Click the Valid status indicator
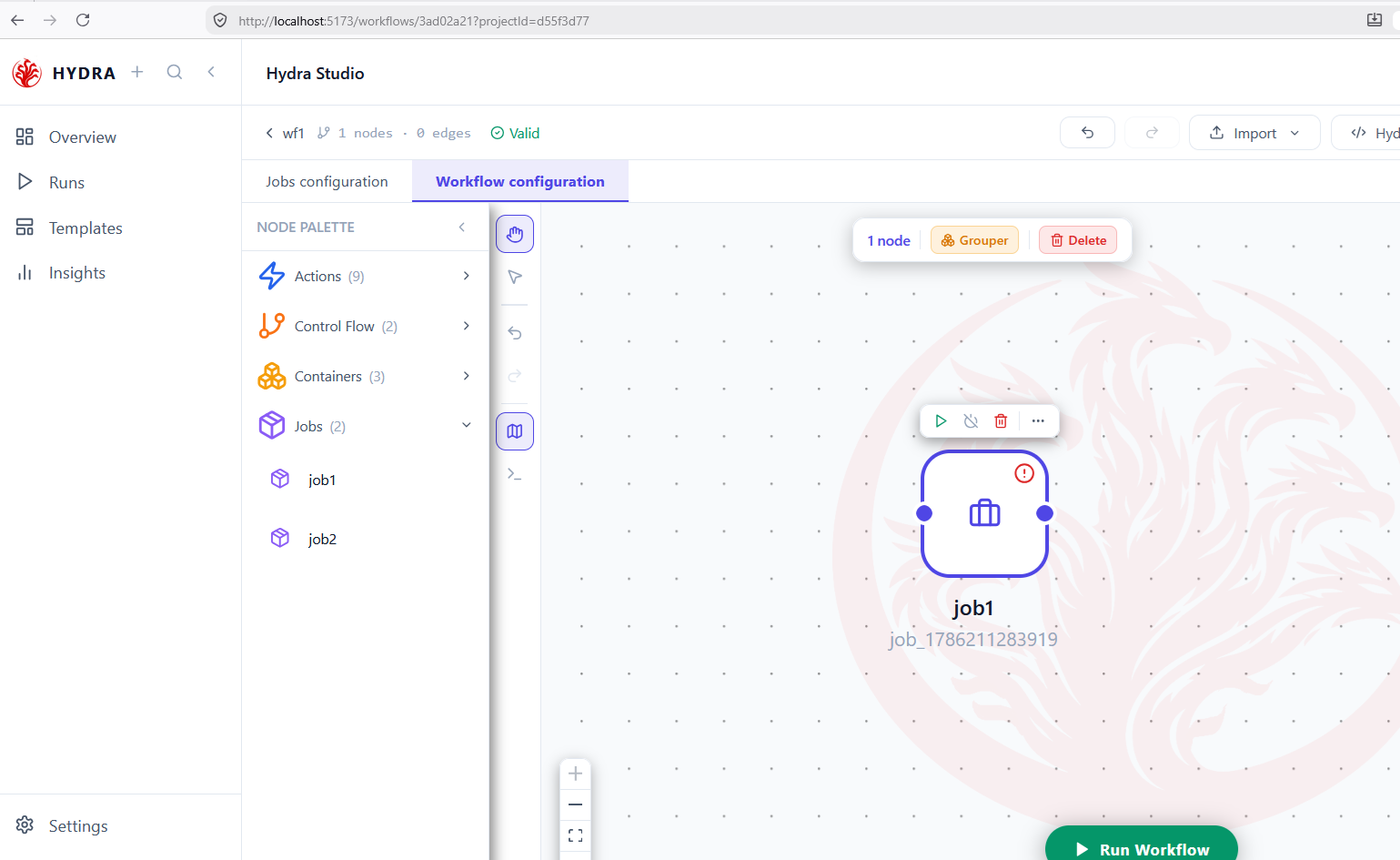 tap(515, 133)
